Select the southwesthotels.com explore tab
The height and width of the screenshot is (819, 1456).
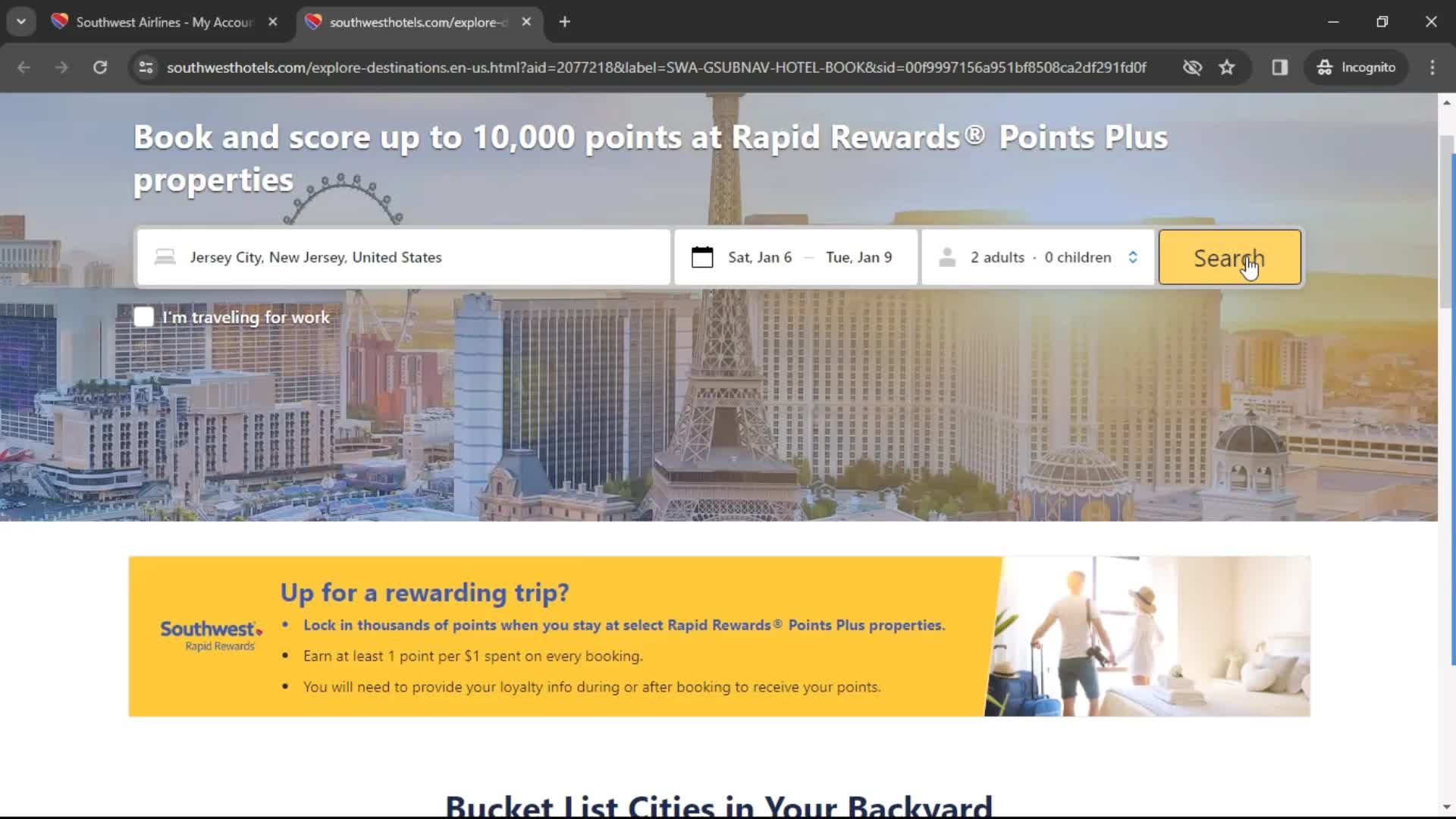414,22
